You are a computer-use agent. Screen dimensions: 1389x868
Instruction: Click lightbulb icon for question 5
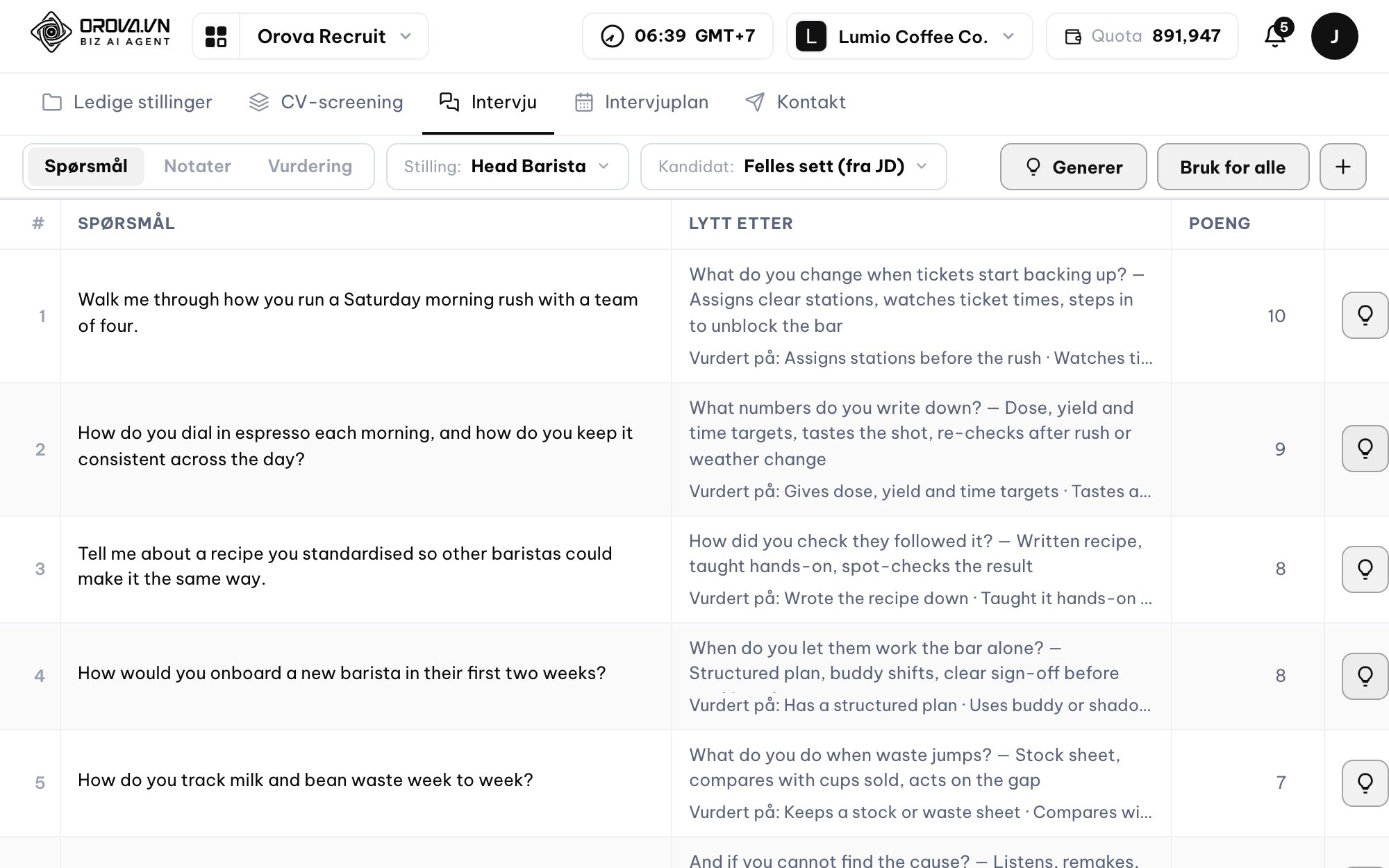coord(1365,783)
